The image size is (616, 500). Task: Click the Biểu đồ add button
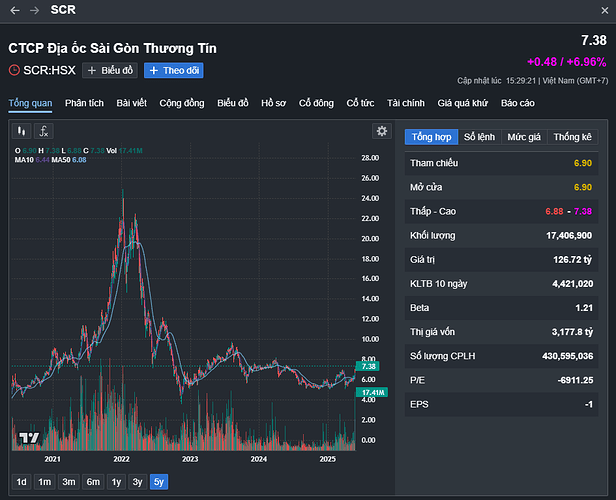click(110, 71)
